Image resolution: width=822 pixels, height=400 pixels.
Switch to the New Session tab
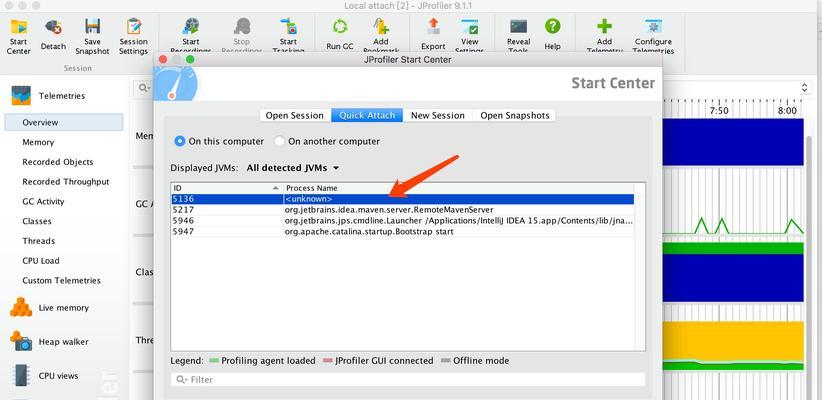point(438,115)
